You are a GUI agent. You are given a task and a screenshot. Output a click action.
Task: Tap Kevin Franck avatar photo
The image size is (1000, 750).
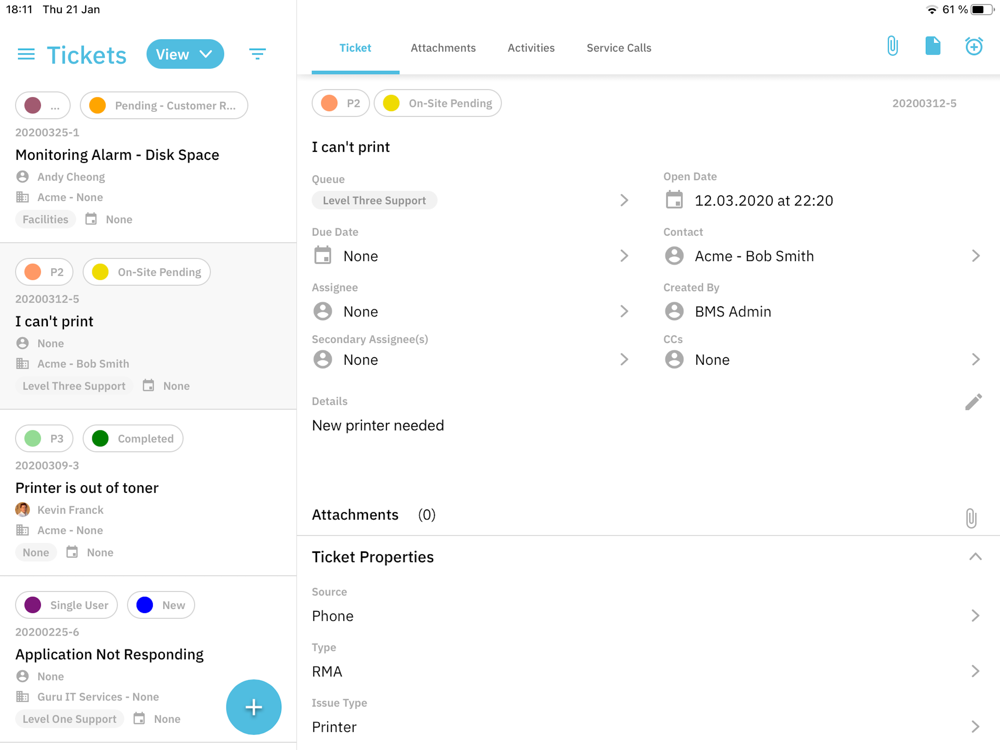tap(22, 510)
